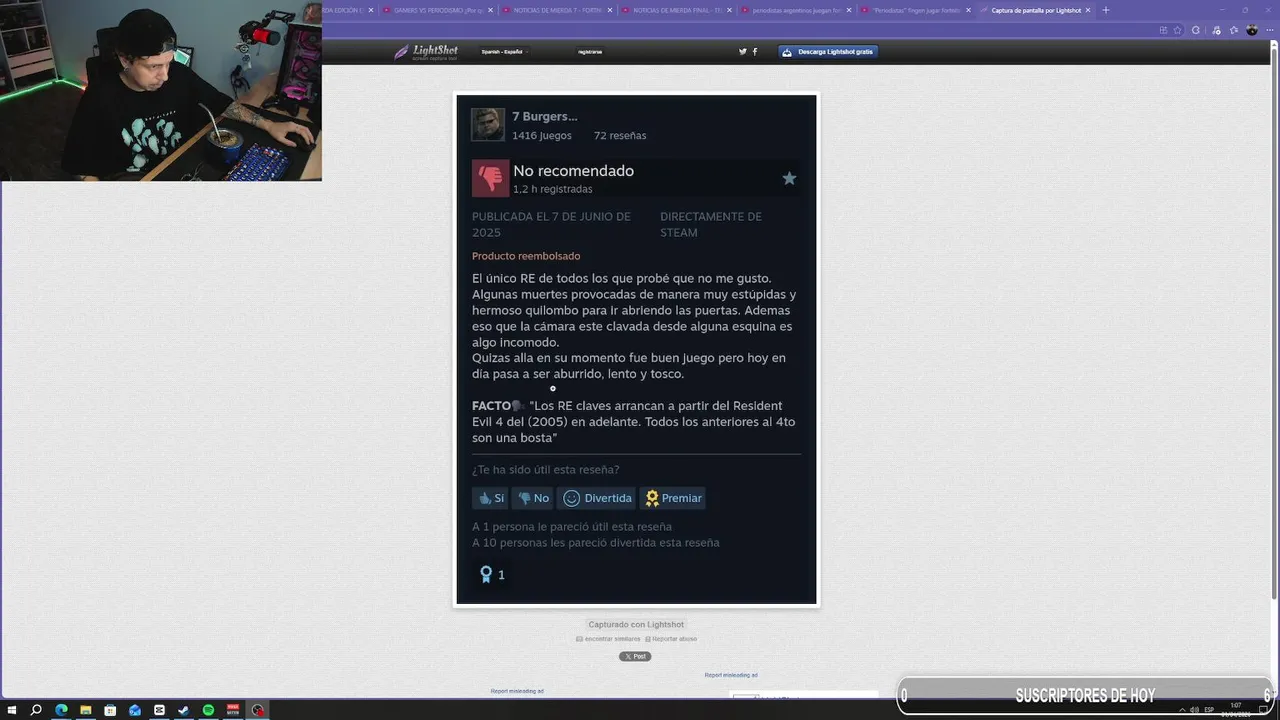
Task: Click the star icon beside No recomendado
Action: 789,178
